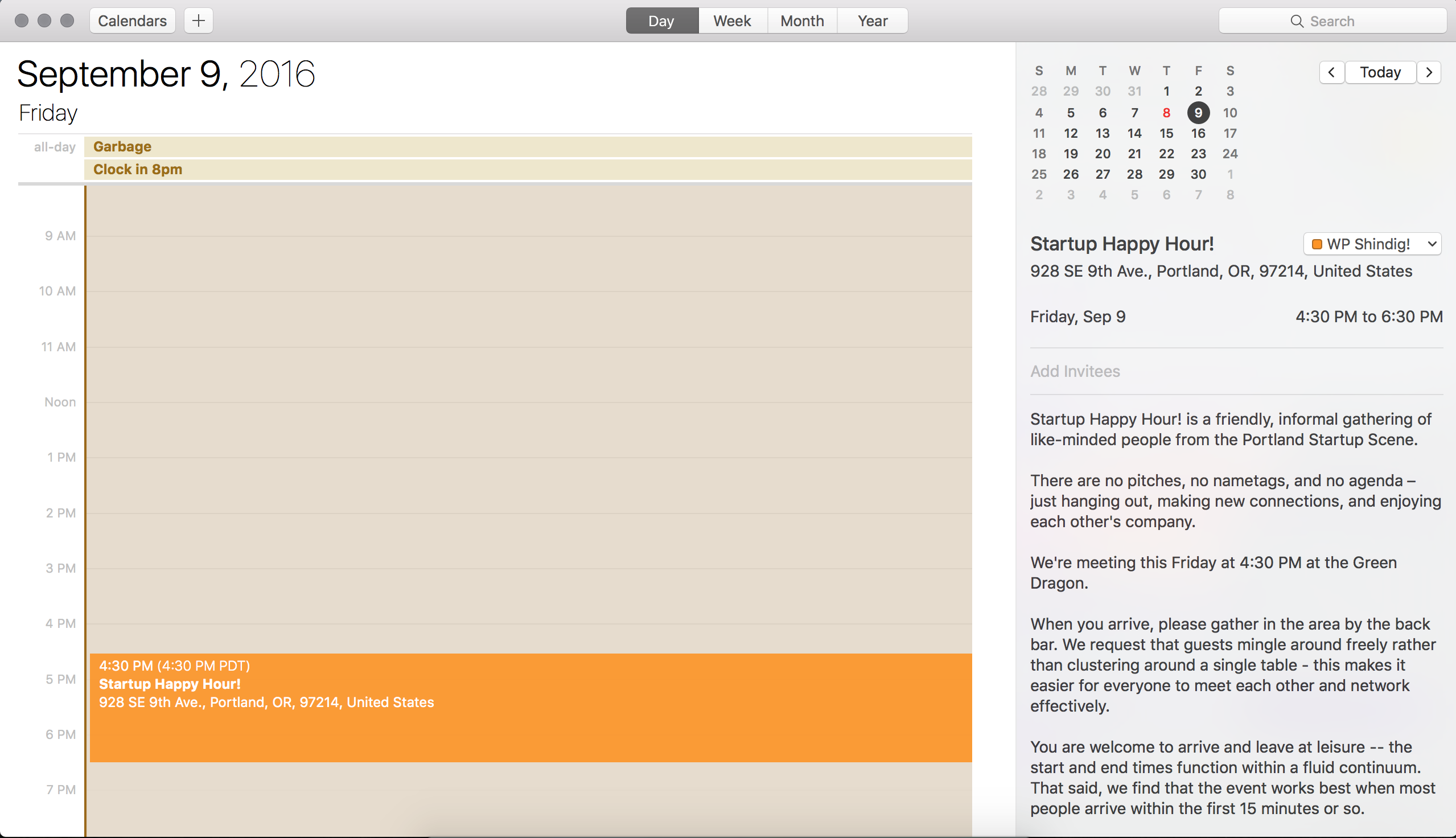
Task: Go to next day with right chevron
Action: [1429, 72]
